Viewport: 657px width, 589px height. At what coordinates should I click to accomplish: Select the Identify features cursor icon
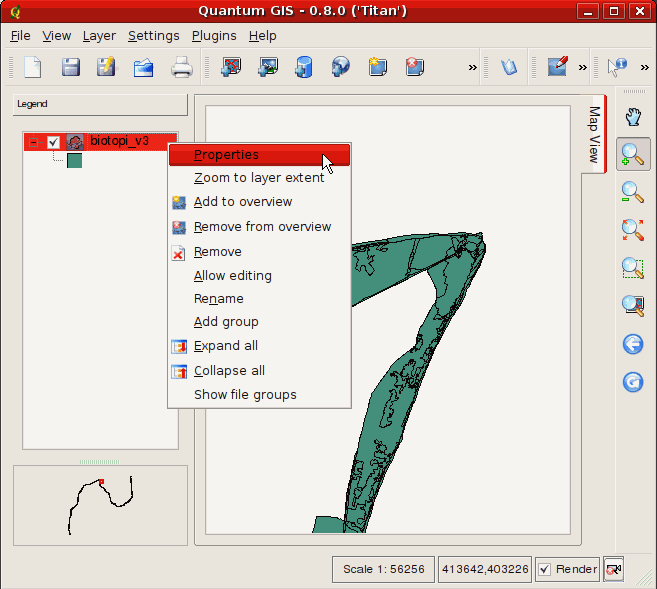[617, 67]
